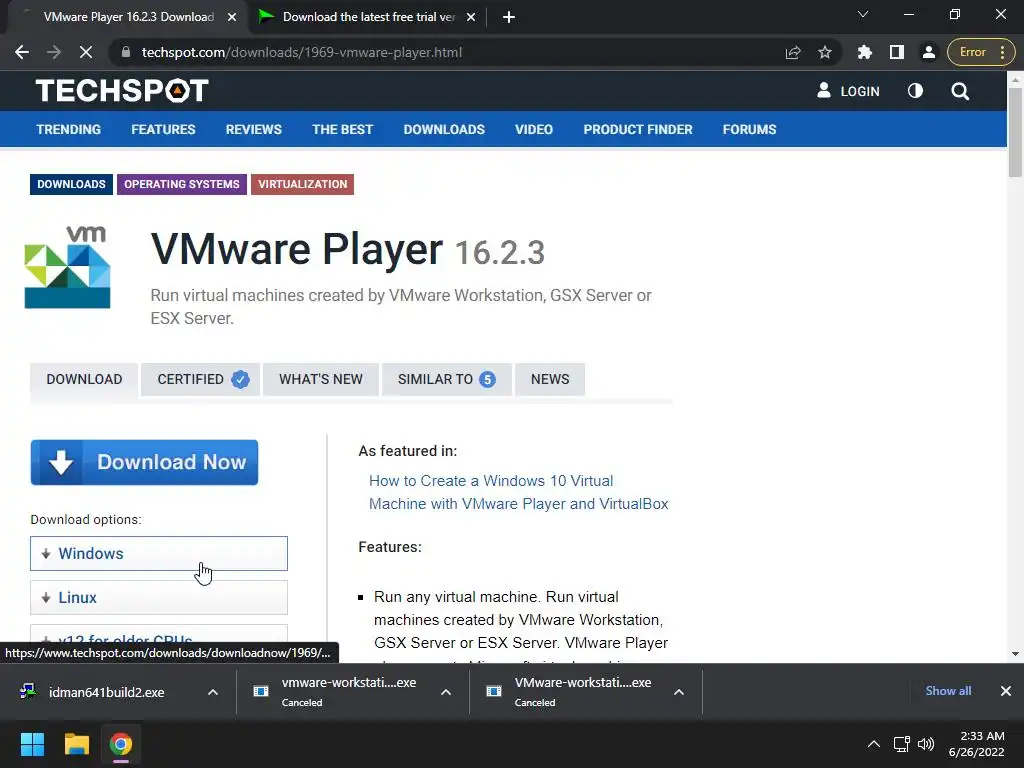View site info via the padlock icon
The image size is (1024, 768).
click(x=127, y=52)
